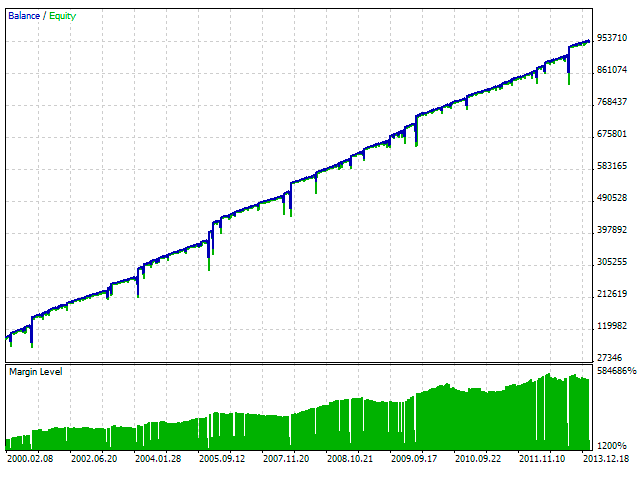Click the Margin Level panel label

(36, 372)
